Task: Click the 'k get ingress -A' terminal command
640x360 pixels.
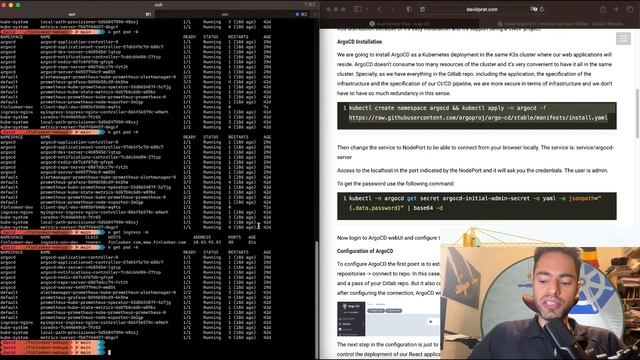Action: click(128, 232)
